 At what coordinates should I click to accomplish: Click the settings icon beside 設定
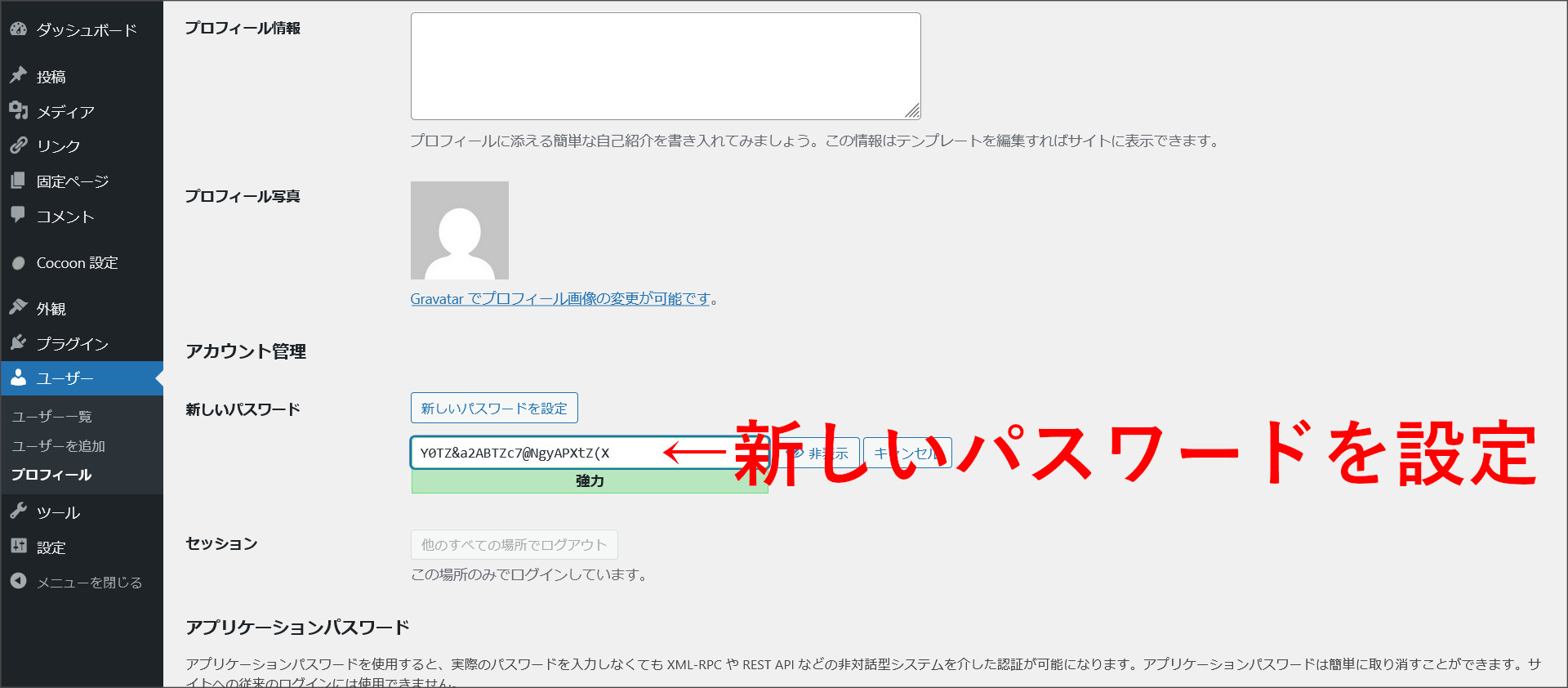[x=18, y=547]
